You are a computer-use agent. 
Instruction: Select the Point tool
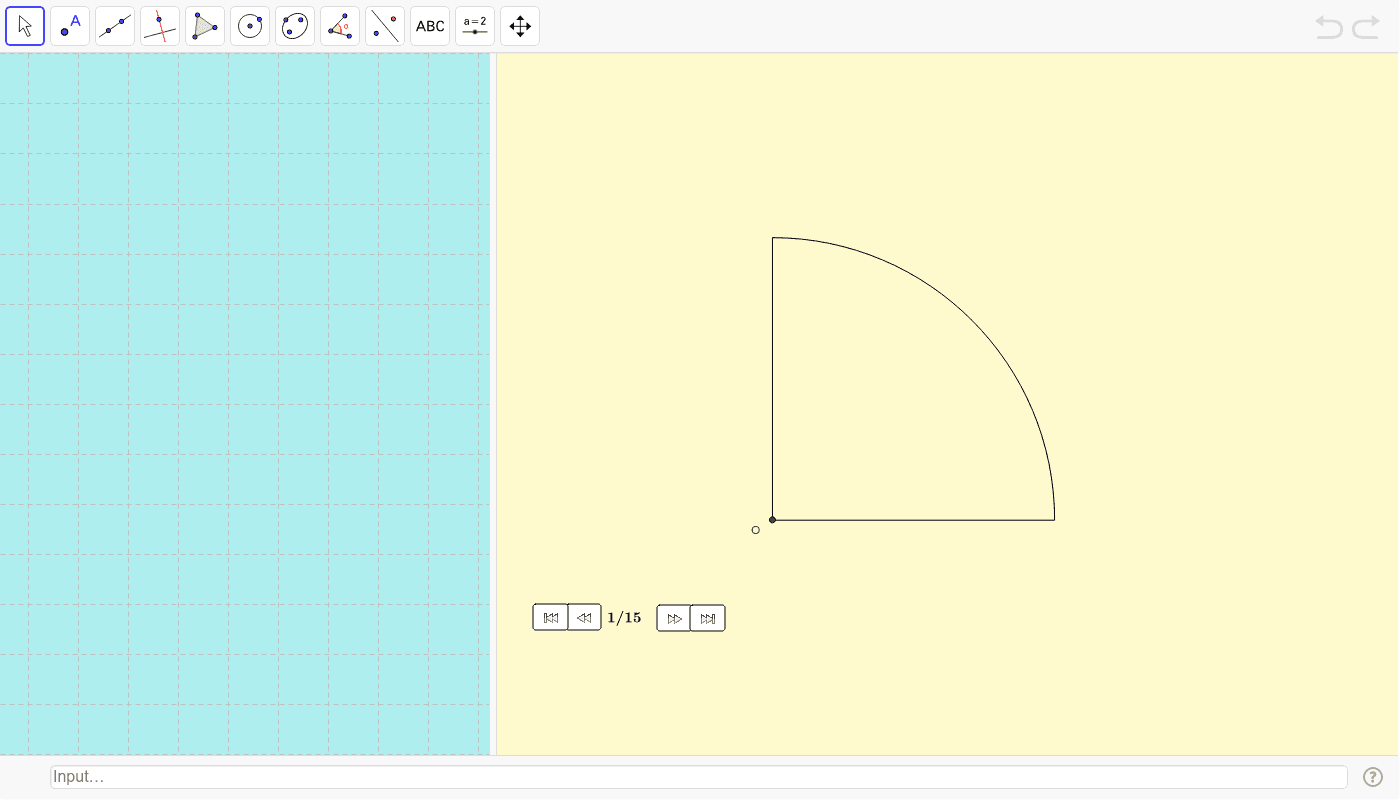70,26
